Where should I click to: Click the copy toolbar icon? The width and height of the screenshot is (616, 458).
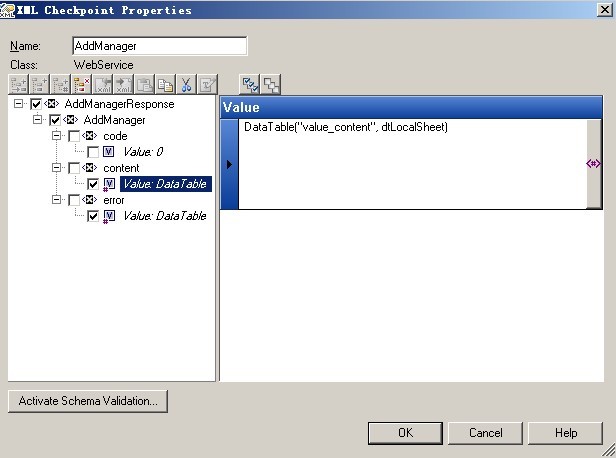(165, 84)
